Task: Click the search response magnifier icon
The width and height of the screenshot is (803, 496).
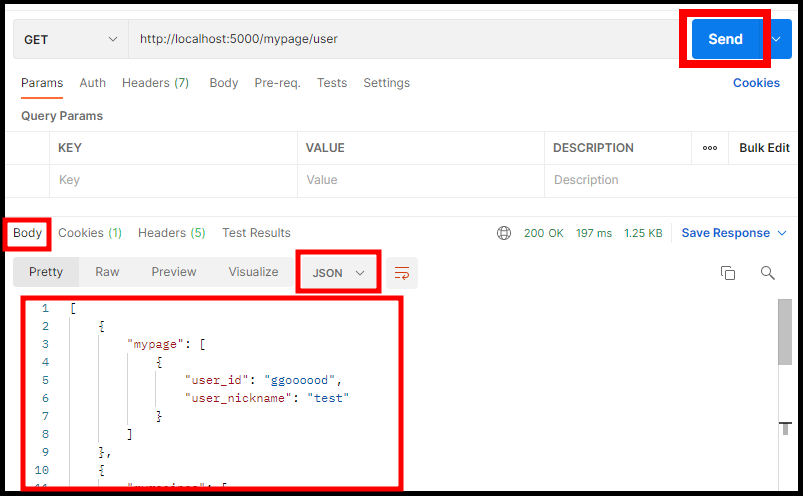Action: tap(767, 273)
